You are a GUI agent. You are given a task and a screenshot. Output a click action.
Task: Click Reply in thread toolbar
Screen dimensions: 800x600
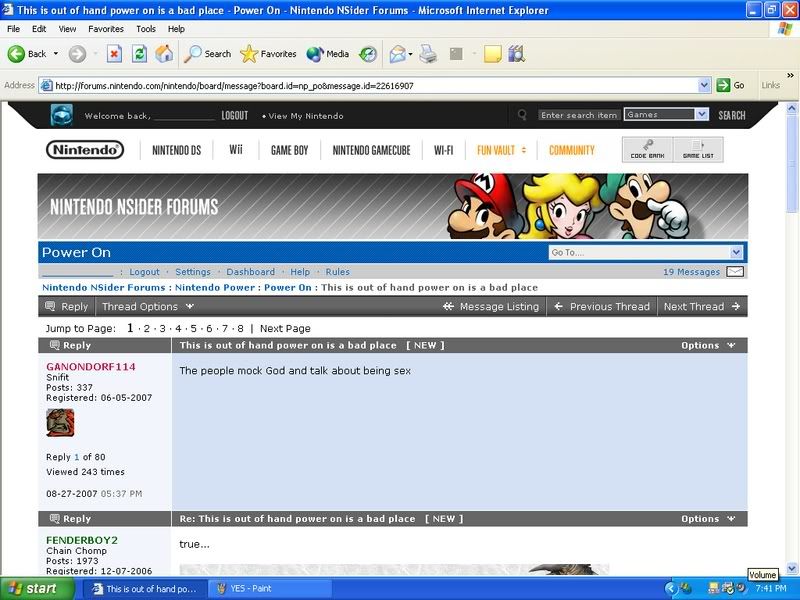pos(67,307)
